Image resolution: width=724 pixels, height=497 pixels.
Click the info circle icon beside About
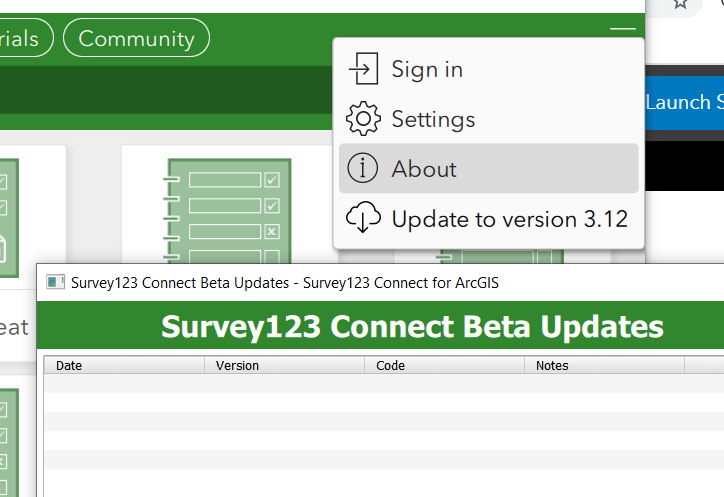tap(362, 169)
